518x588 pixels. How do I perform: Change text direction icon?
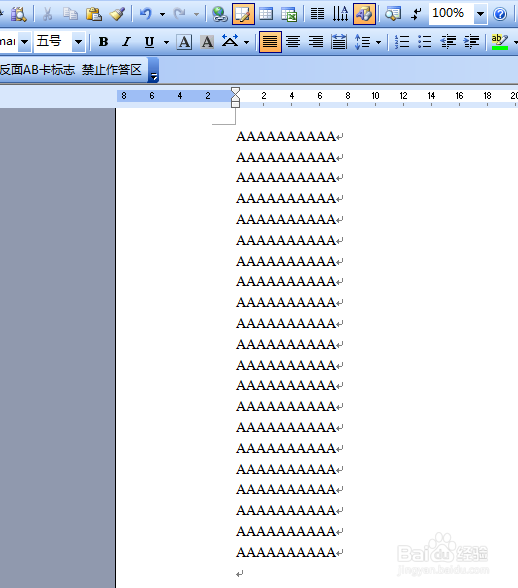click(x=340, y=14)
